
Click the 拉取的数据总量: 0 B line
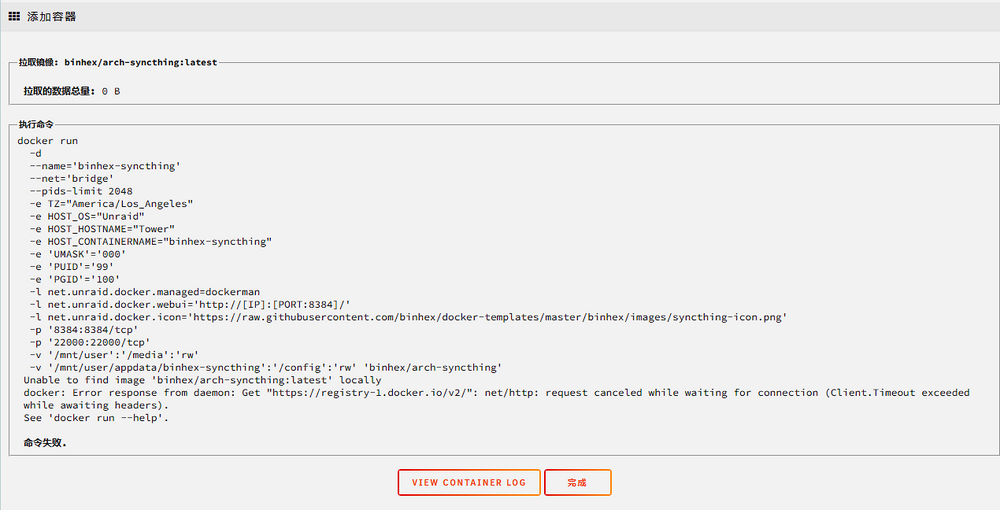(x=72, y=91)
